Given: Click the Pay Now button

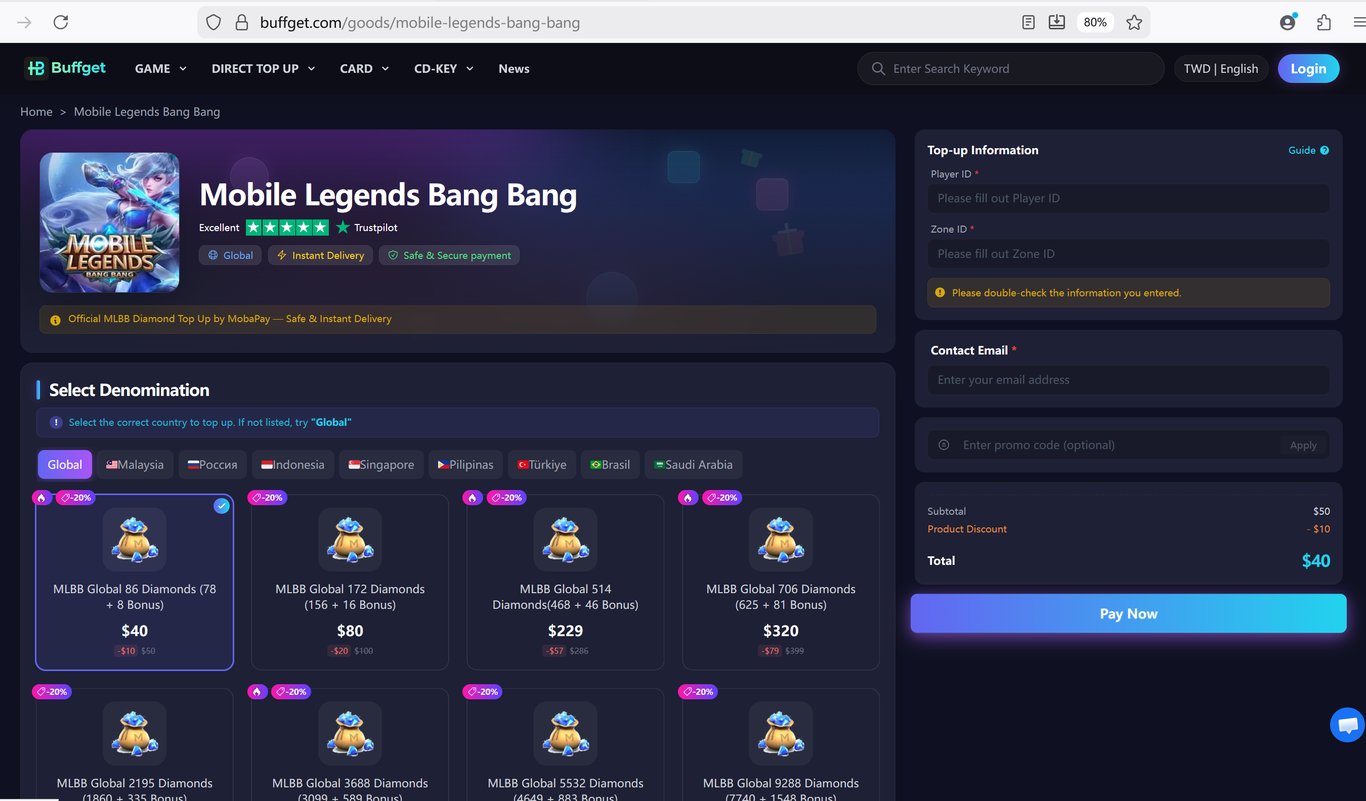Looking at the screenshot, I should tap(1128, 614).
